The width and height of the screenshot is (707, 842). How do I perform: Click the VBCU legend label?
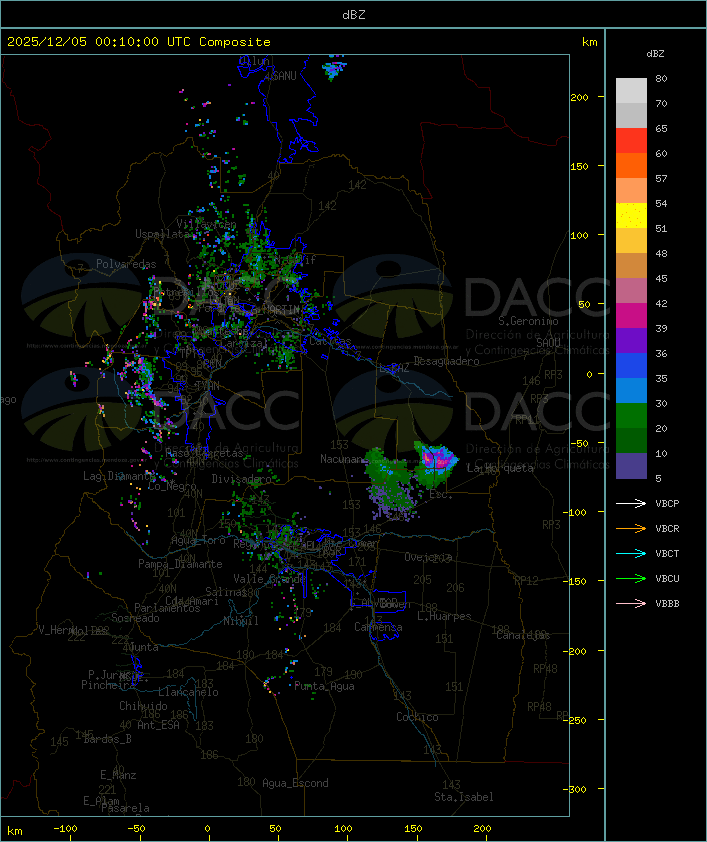(x=667, y=579)
